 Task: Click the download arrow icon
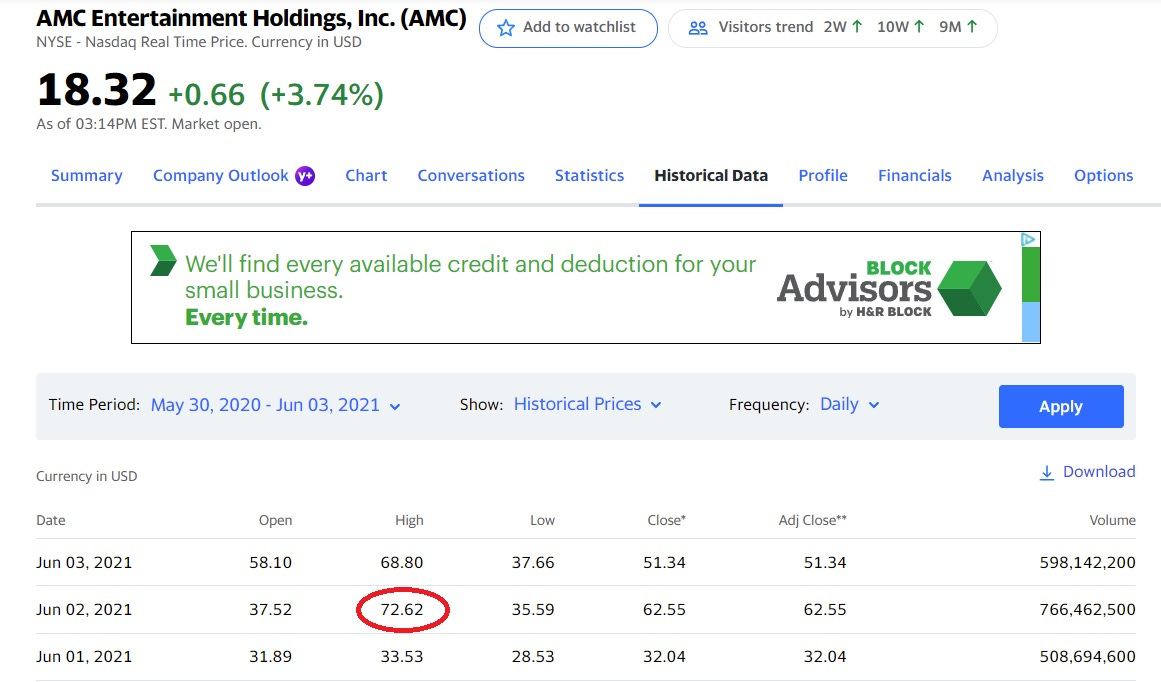click(1046, 472)
